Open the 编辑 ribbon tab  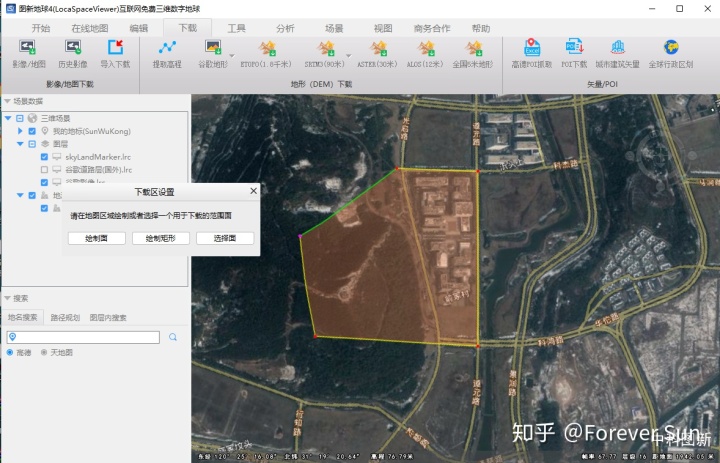coord(139,28)
